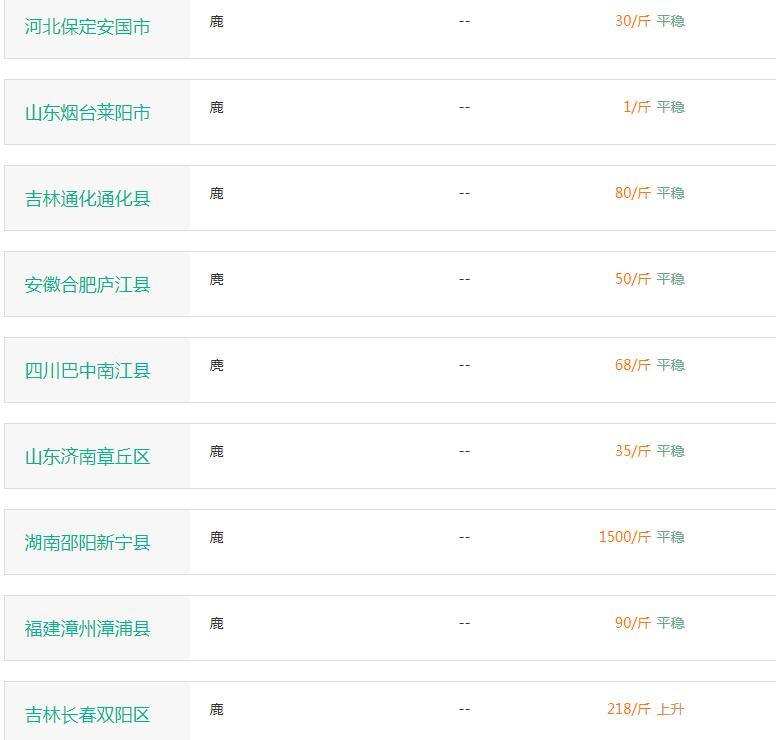Open the 山东烟台莱阳市 location link
Viewport: 776px width, 740px height.
pyautogui.click(x=88, y=113)
